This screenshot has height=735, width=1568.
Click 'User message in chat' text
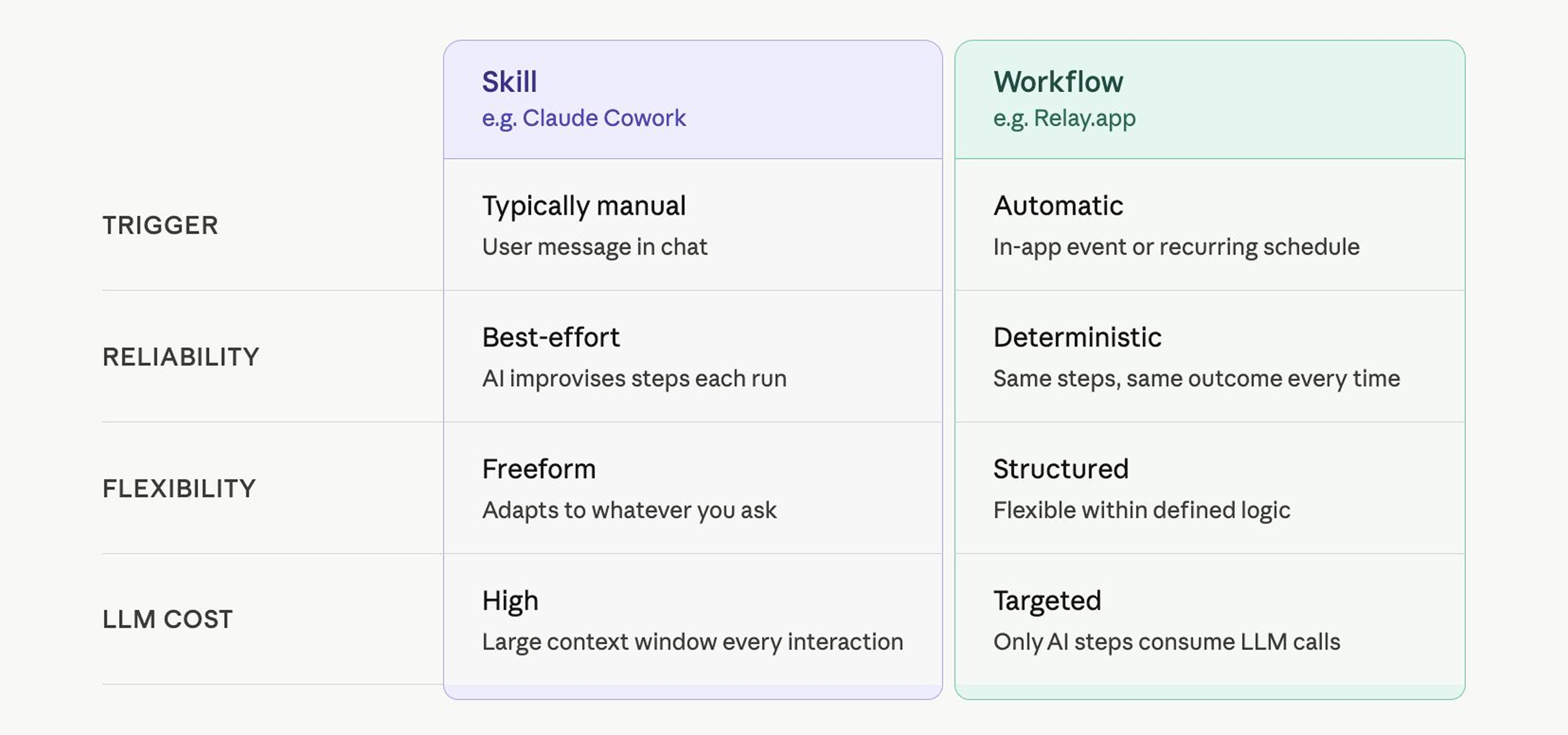[595, 247]
